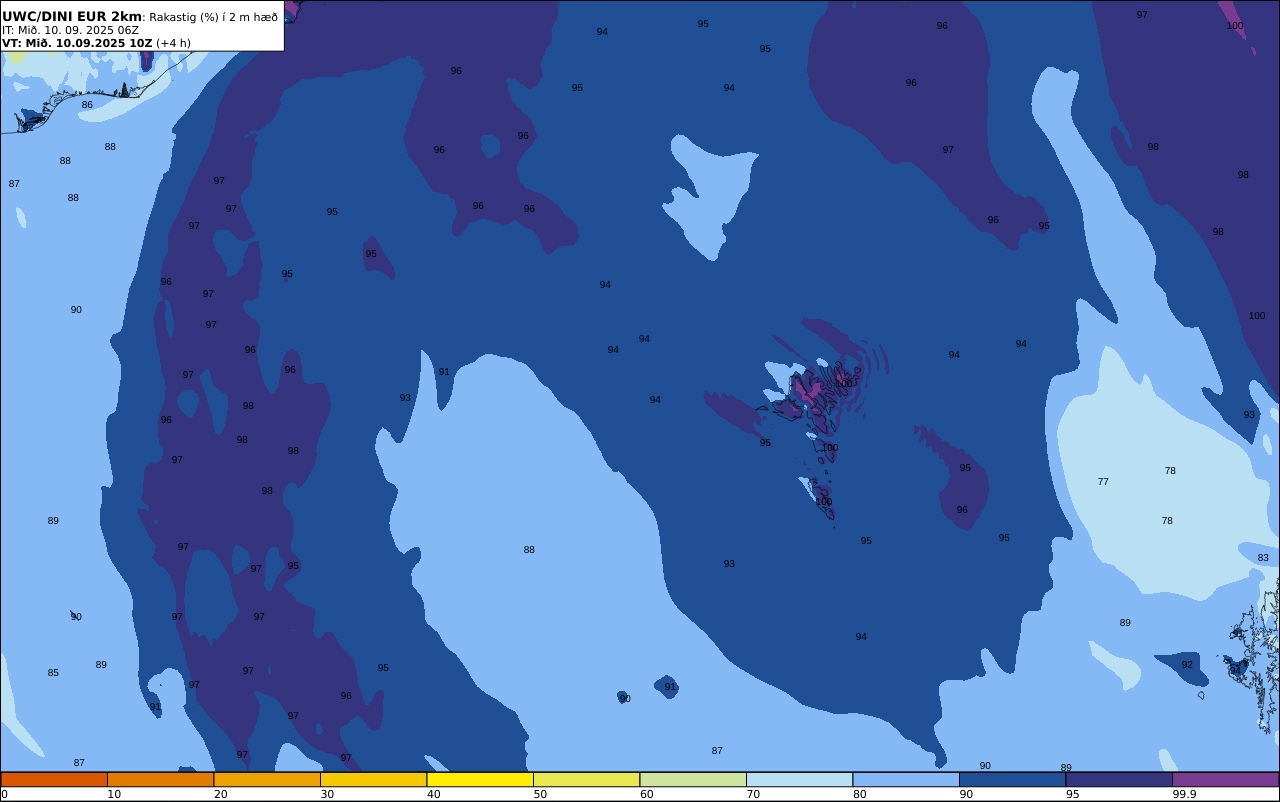Click the 'Rakastig (%) í 2 m hæð' label
Screen dimensions: 1280x802
[214, 17]
